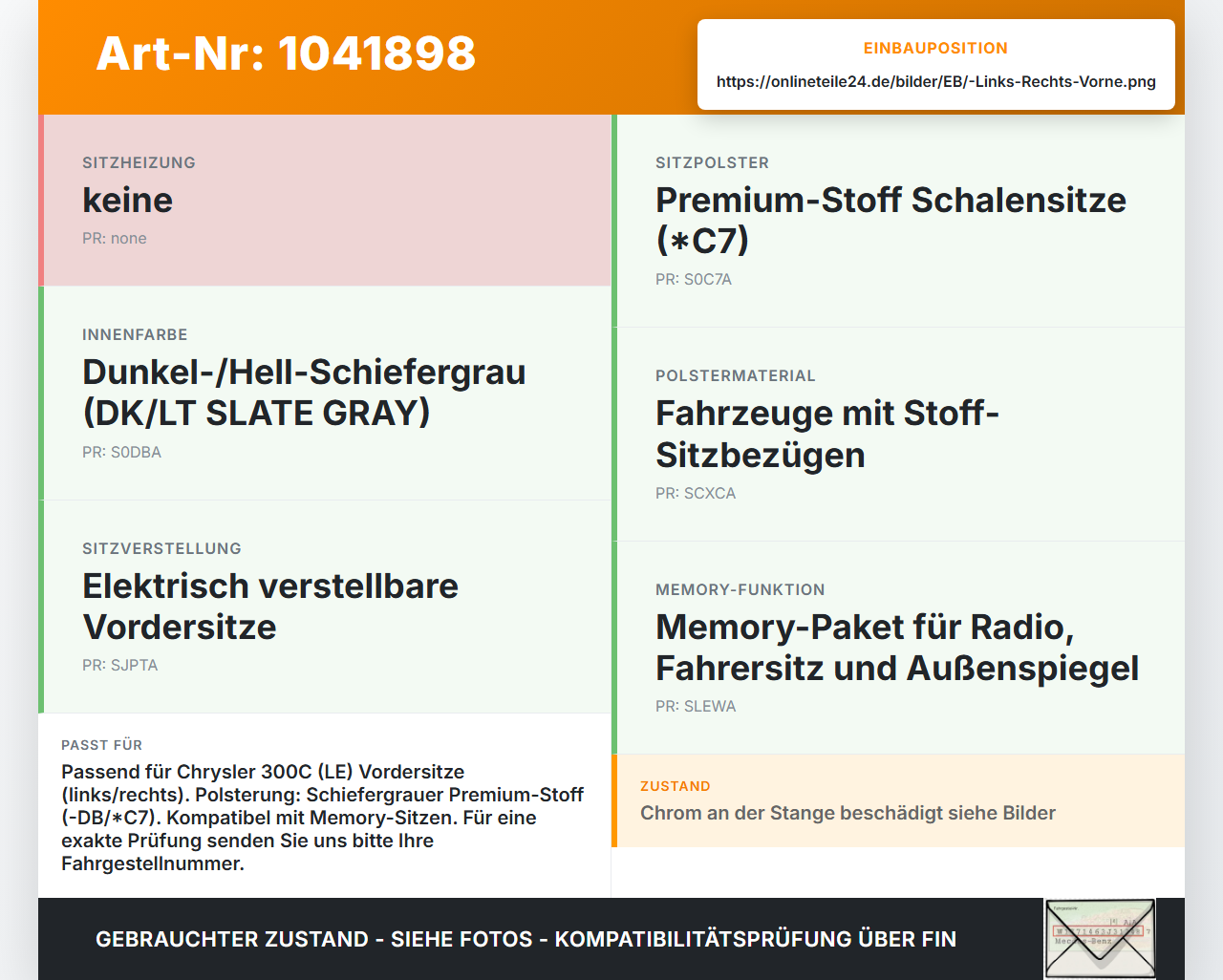Click the 'PR: none' code
This screenshot has width=1223, height=980.
(115, 238)
